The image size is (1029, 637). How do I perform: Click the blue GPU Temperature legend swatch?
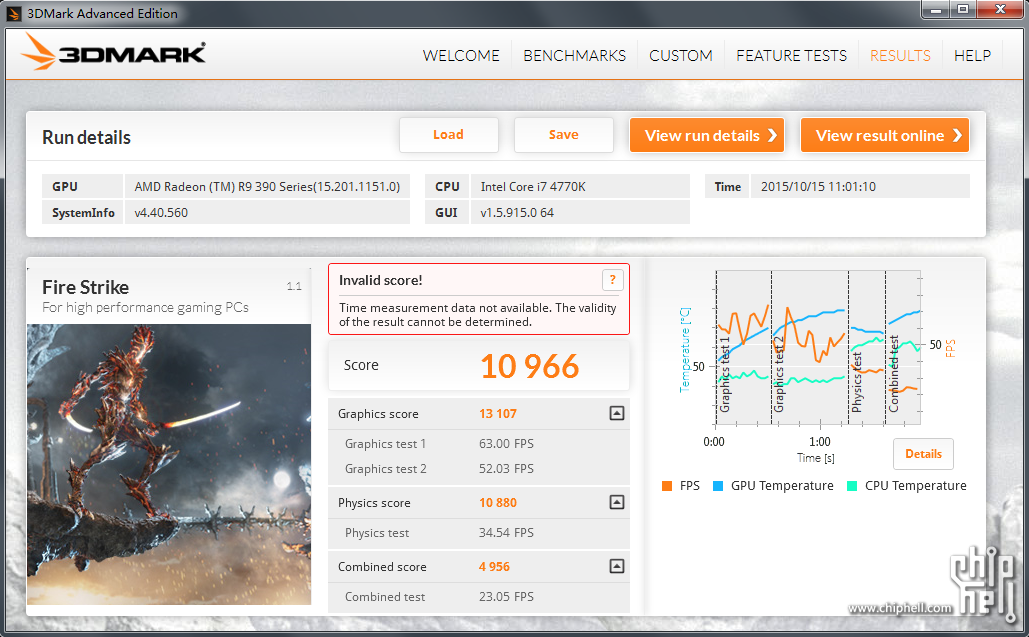pyautogui.click(x=718, y=486)
